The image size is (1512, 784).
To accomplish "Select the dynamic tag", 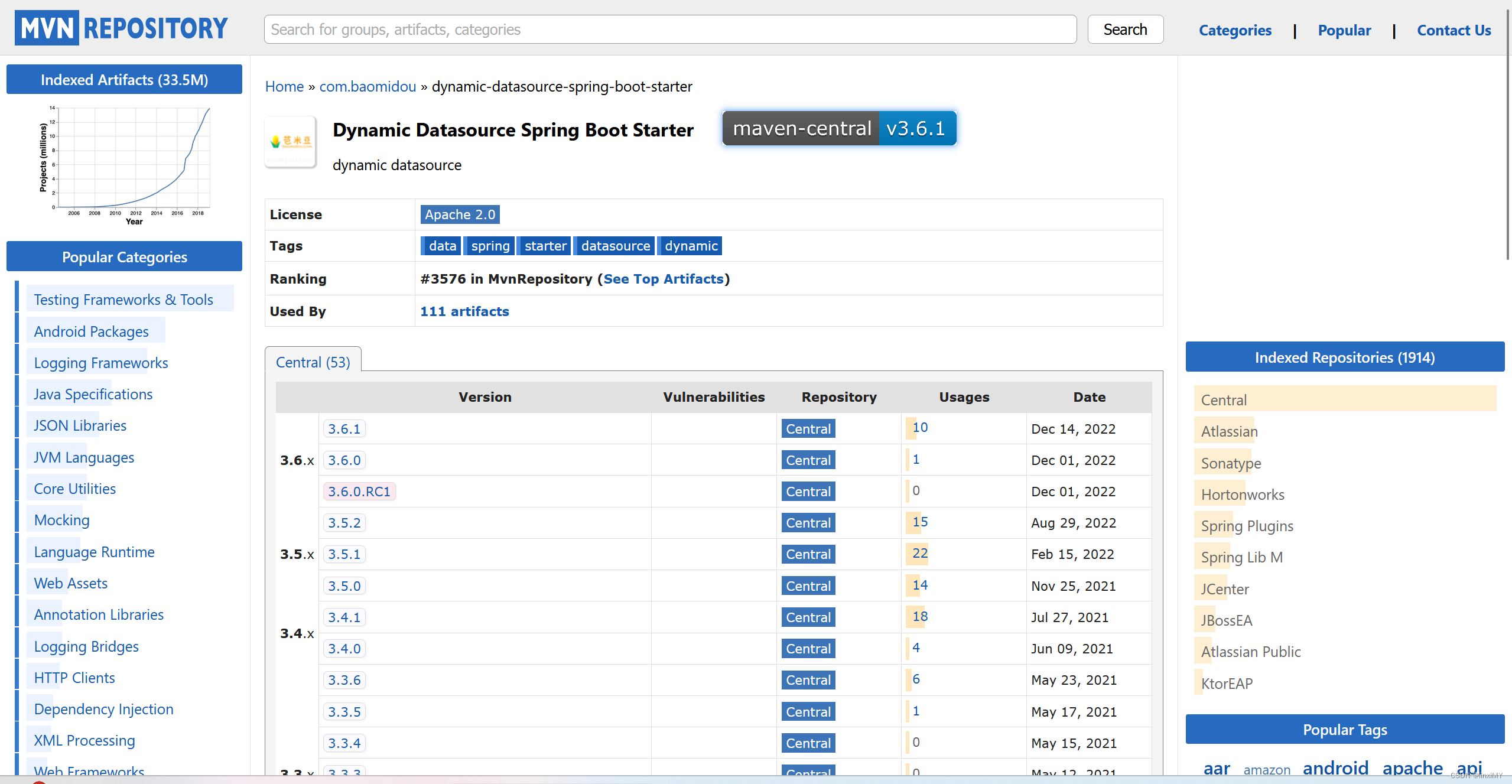I will click(x=689, y=245).
